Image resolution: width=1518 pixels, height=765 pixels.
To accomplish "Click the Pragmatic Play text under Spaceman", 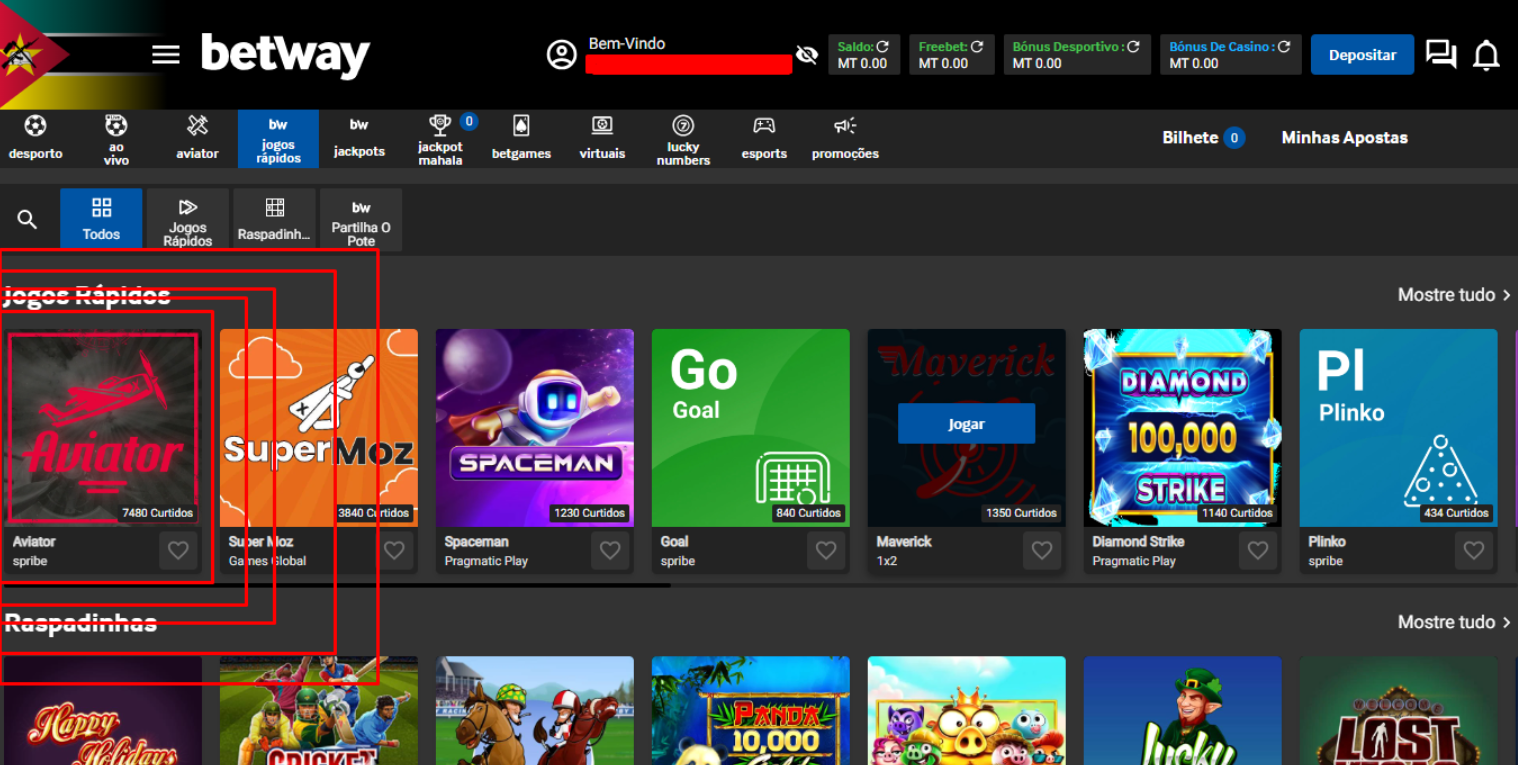I will [486, 561].
